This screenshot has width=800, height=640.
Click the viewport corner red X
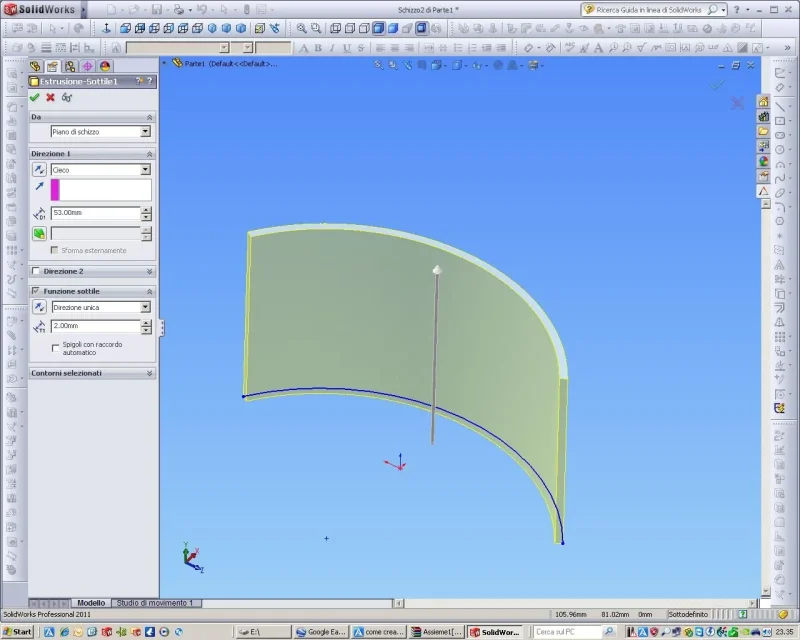[x=737, y=104]
